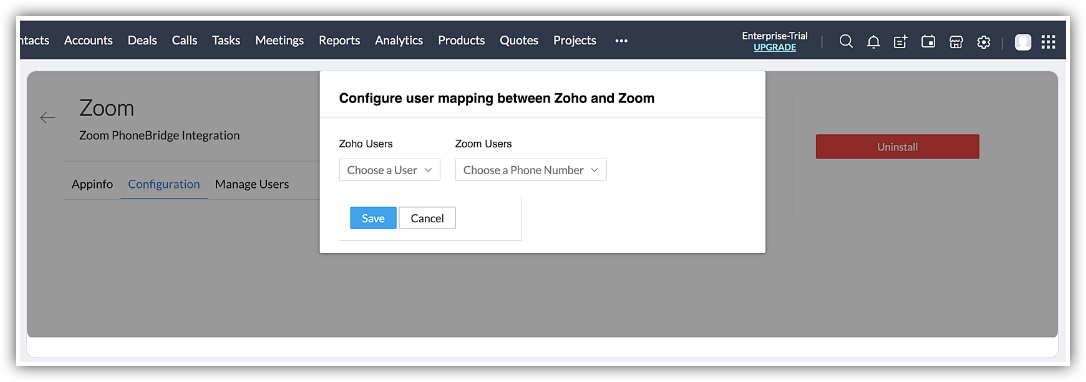Click the red Uninstall button
Viewport: 1086px width, 382px height.
pos(897,147)
